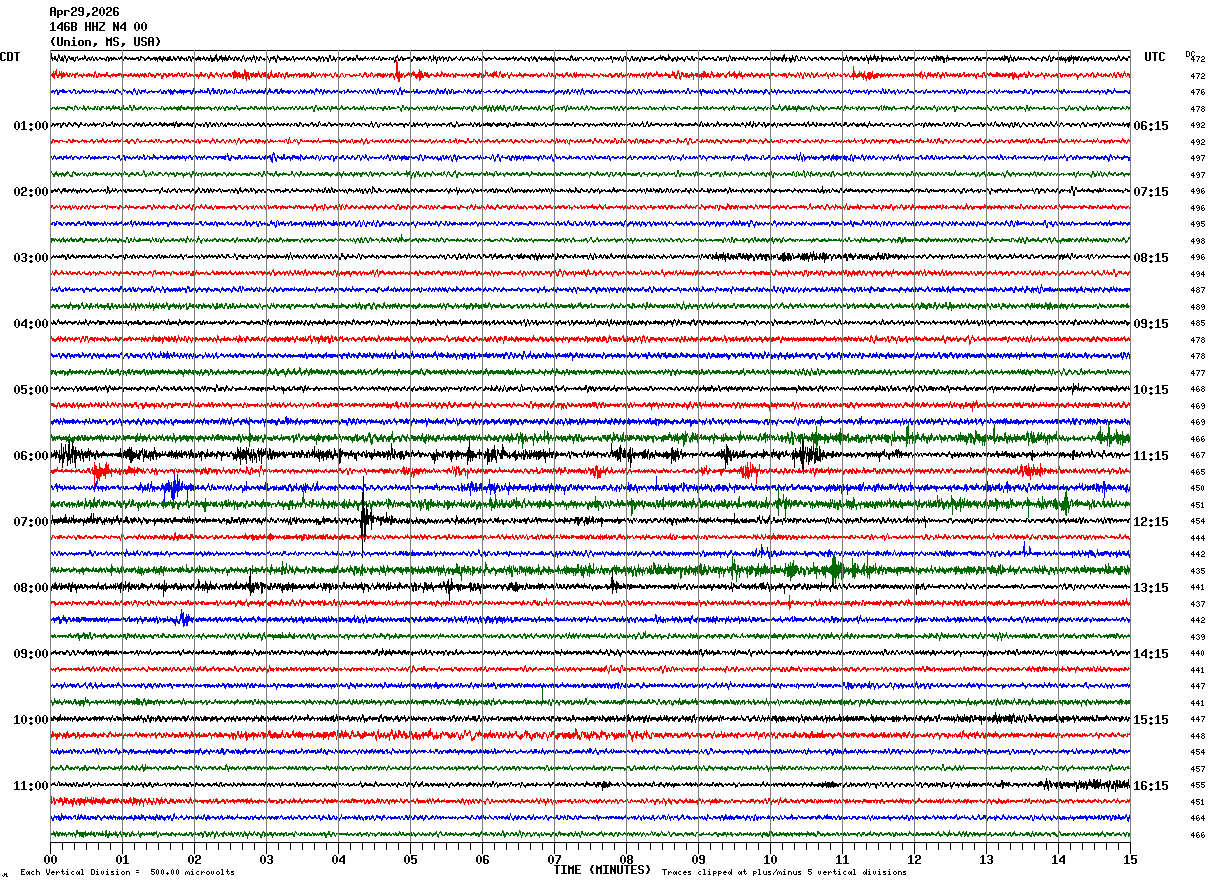Click DC offset value 489
Screen dimensions: 1210x886
click(1197, 307)
